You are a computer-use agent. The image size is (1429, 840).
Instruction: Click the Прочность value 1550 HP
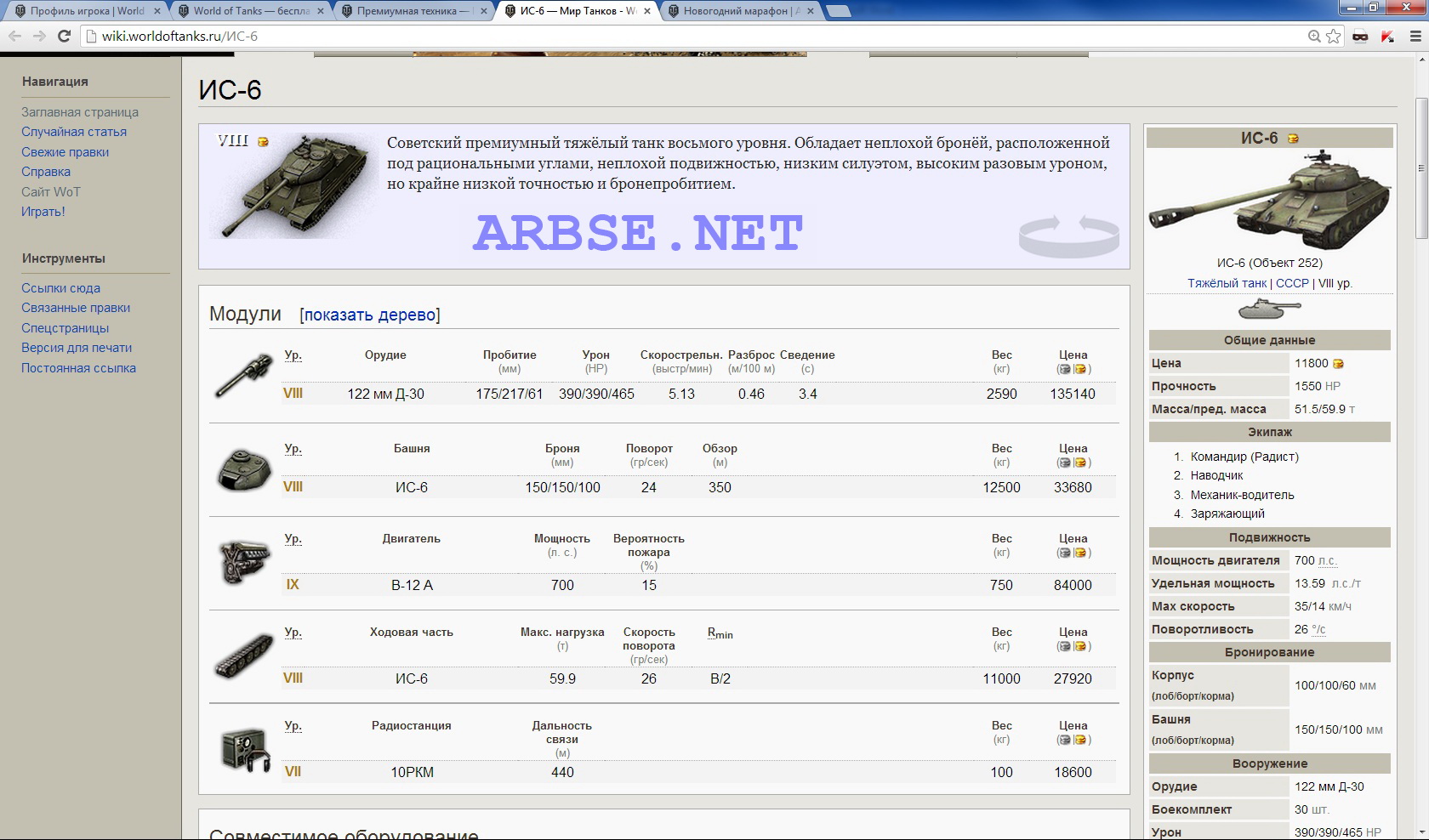point(1318,386)
